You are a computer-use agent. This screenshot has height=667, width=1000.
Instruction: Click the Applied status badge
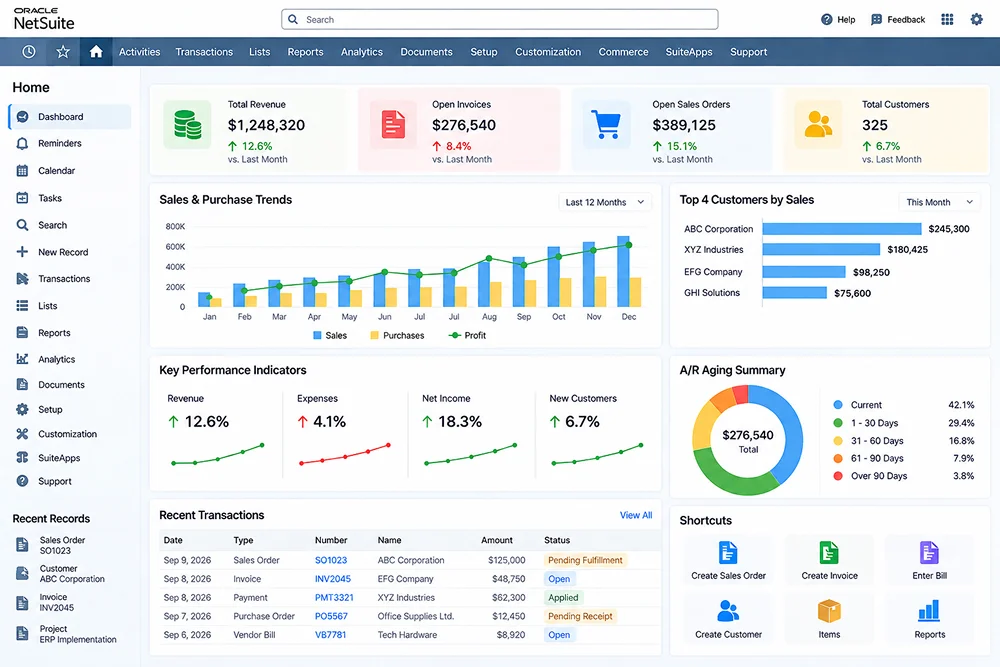click(x=563, y=597)
